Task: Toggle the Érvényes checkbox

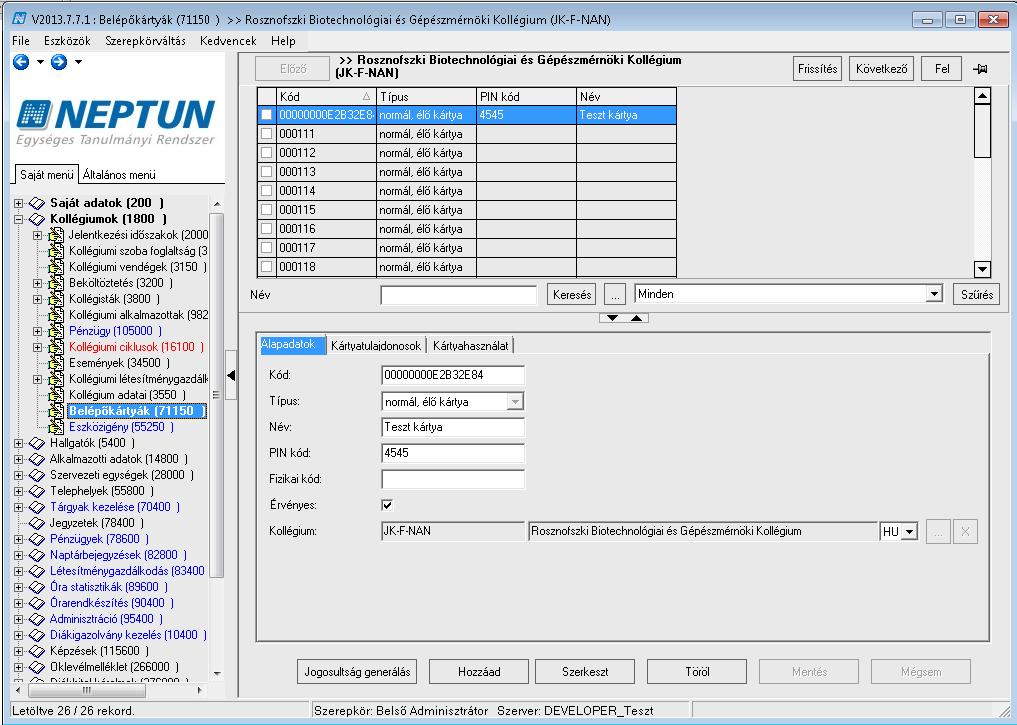Action: pyautogui.click(x=387, y=505)
